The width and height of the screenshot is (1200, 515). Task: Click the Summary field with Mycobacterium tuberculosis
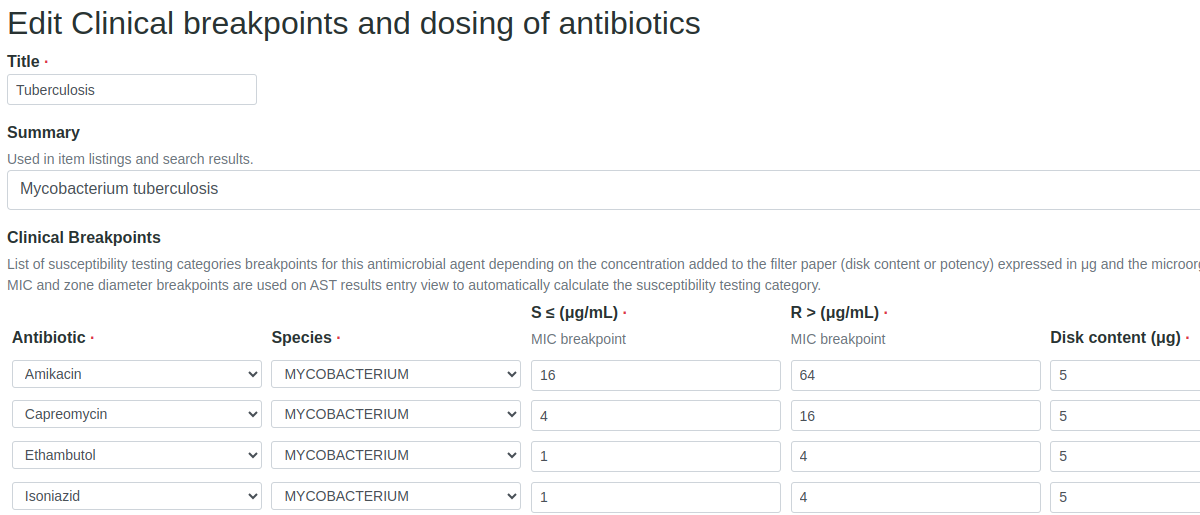[x=600, y=189]
